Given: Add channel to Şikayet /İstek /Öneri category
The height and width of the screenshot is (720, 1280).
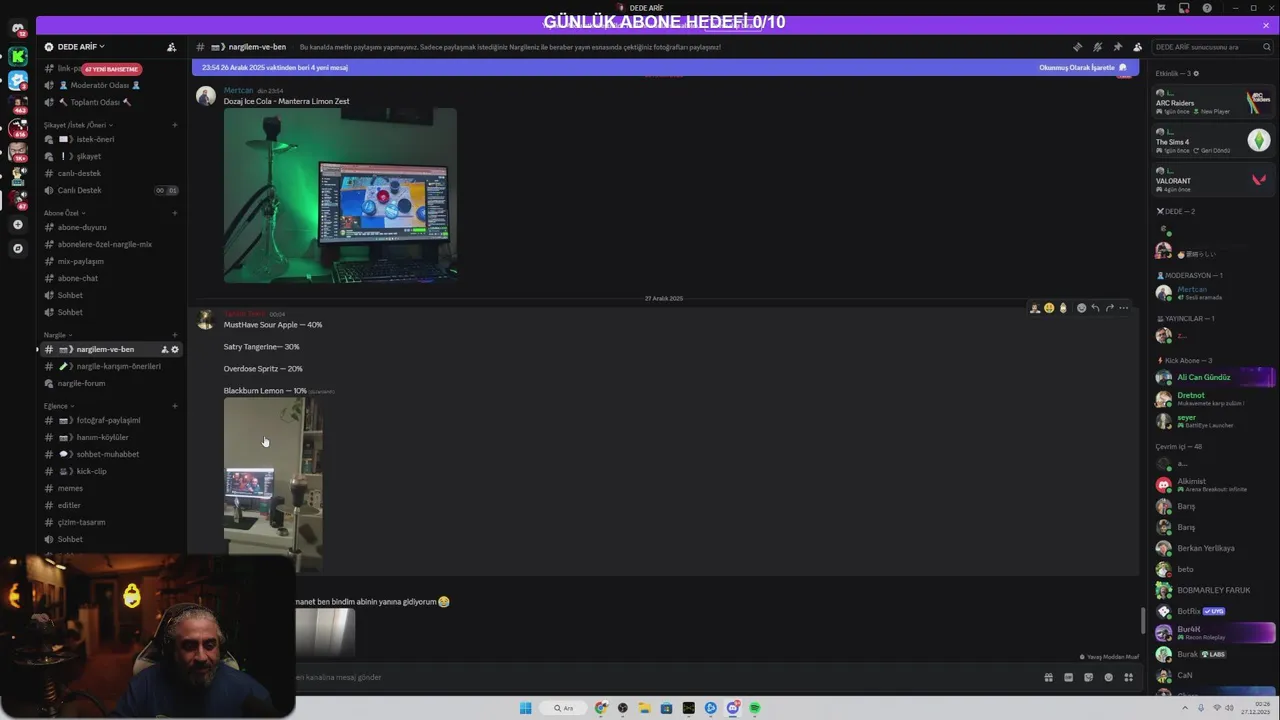Looking at the screenshot, I should click(175, 125).
